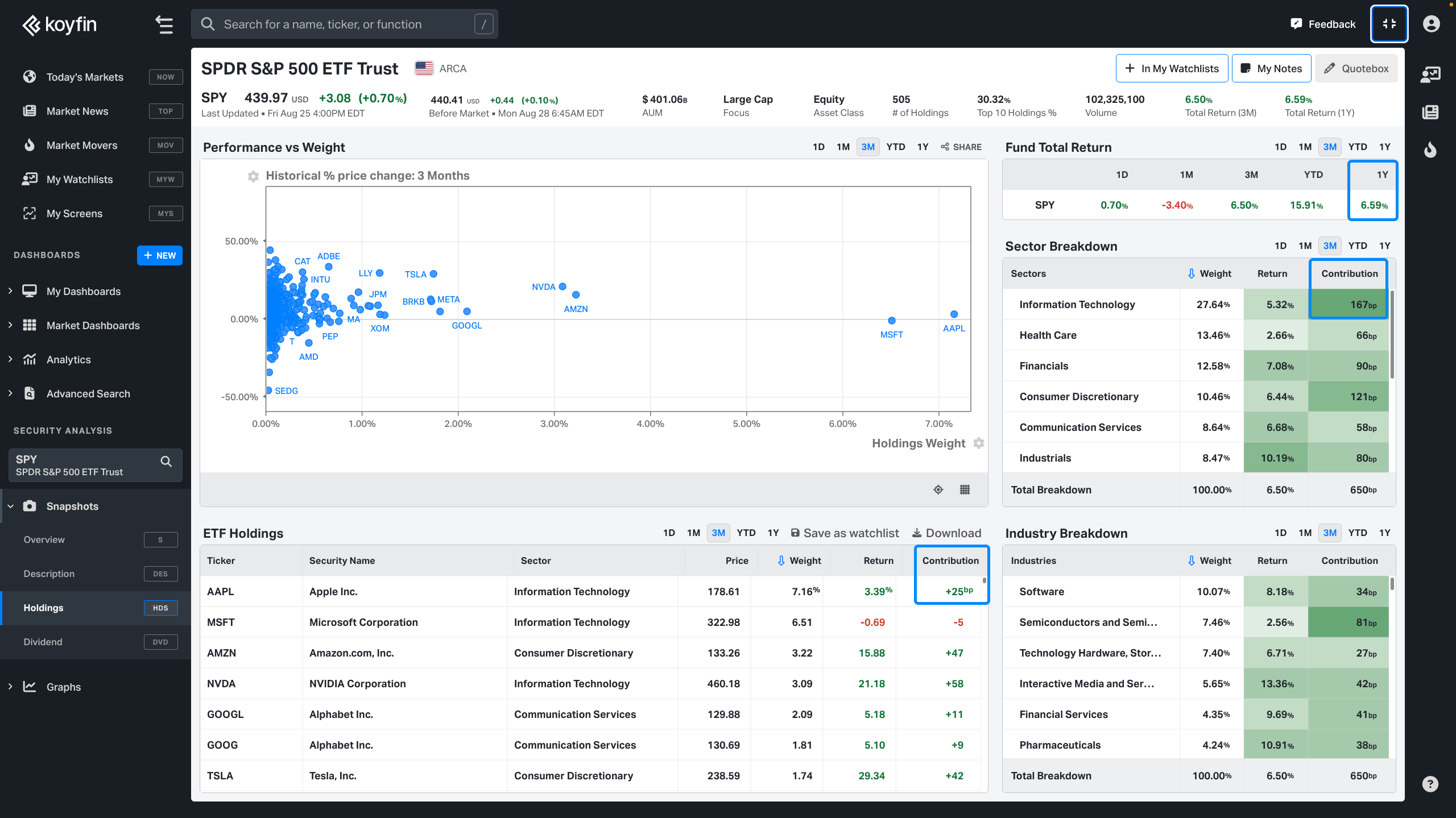The image size is (1456, 818).
Task: Click the search icon in SPY security box
Action: coord(166,461)
